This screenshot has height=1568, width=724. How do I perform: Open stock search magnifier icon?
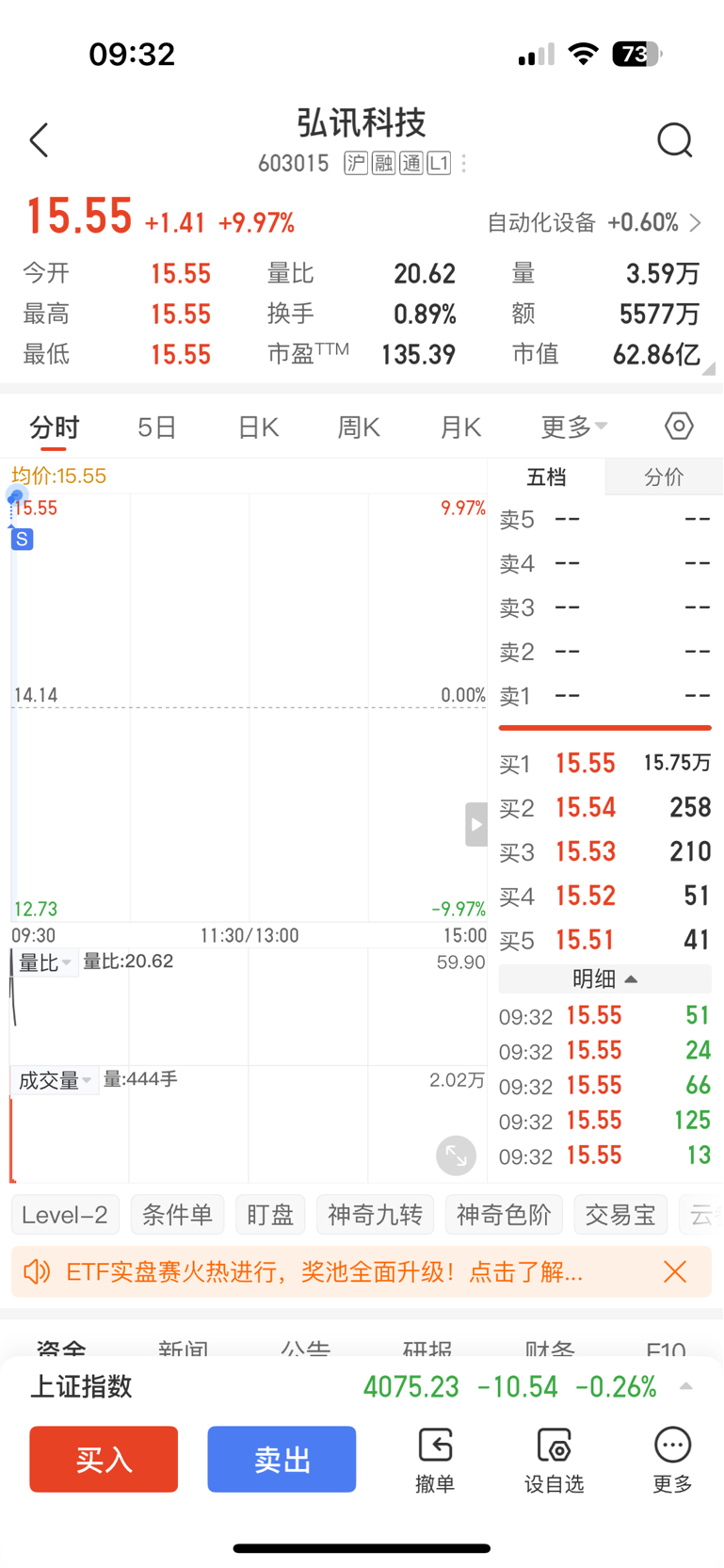coord(674,140)
